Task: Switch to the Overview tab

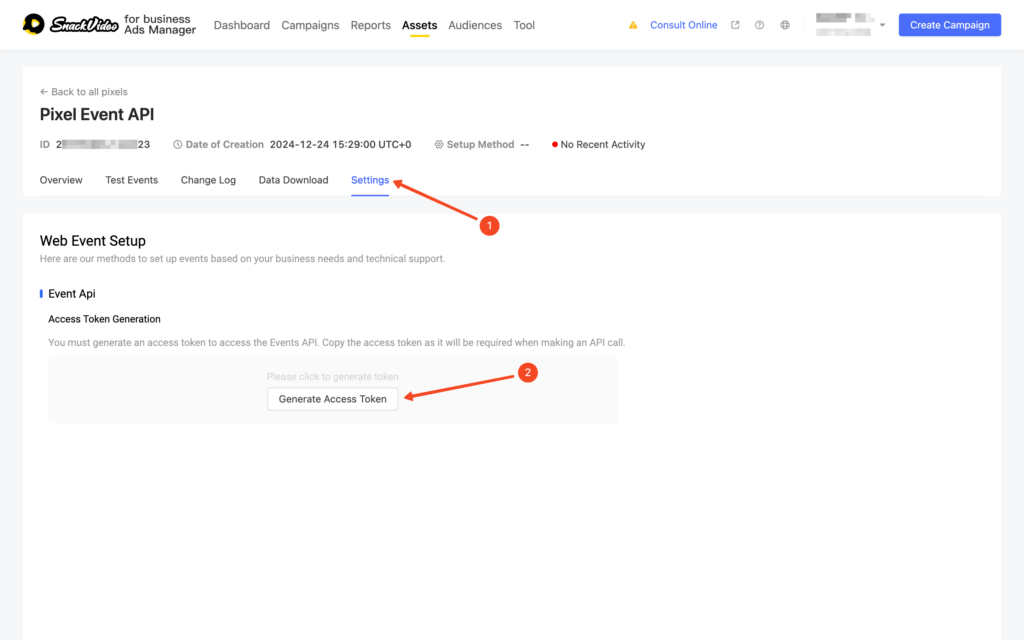Action: 61,180
